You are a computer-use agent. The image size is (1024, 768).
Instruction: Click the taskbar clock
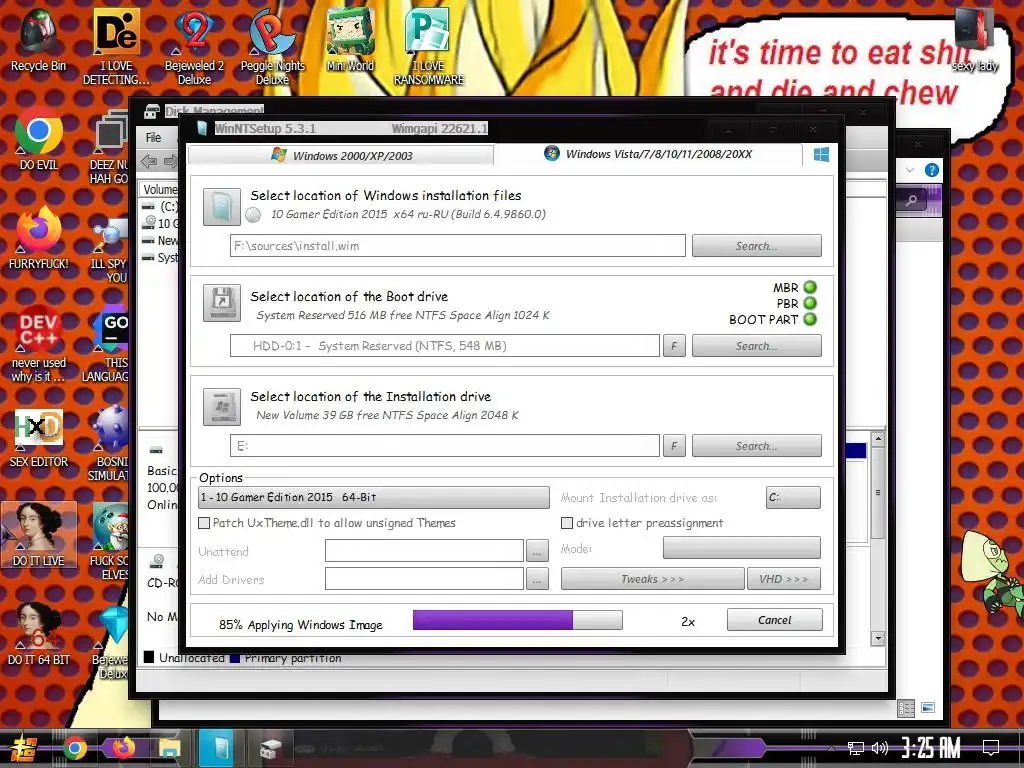point(930,748)
